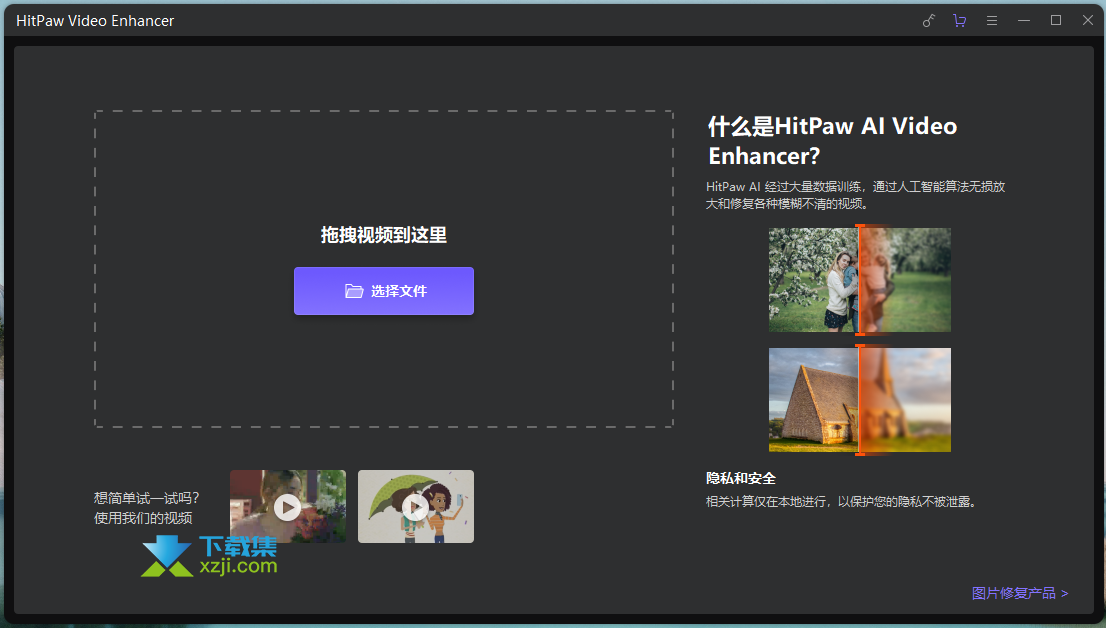The height and width of the screenshot is (628, 1106).
Task: Open the hamburger menu in title bar
Action: point(992,20)
